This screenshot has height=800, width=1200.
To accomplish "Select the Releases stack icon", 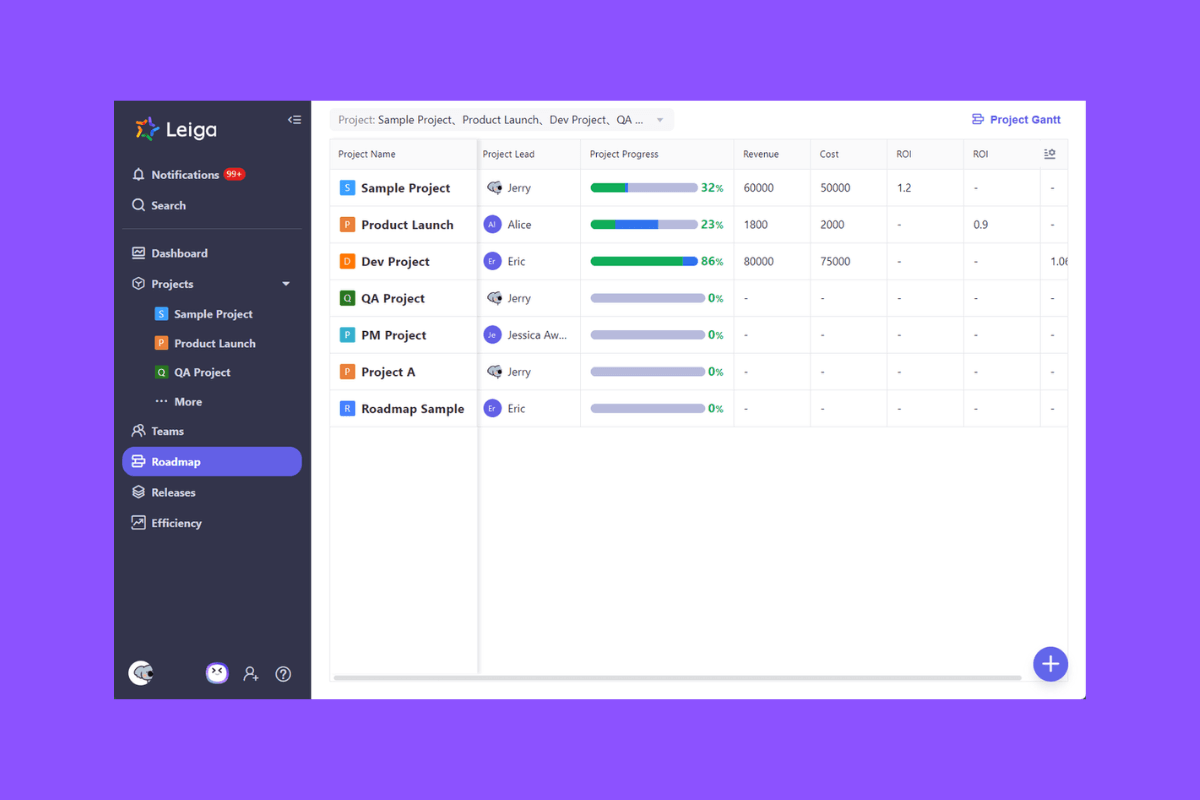I will pos(140,492).
